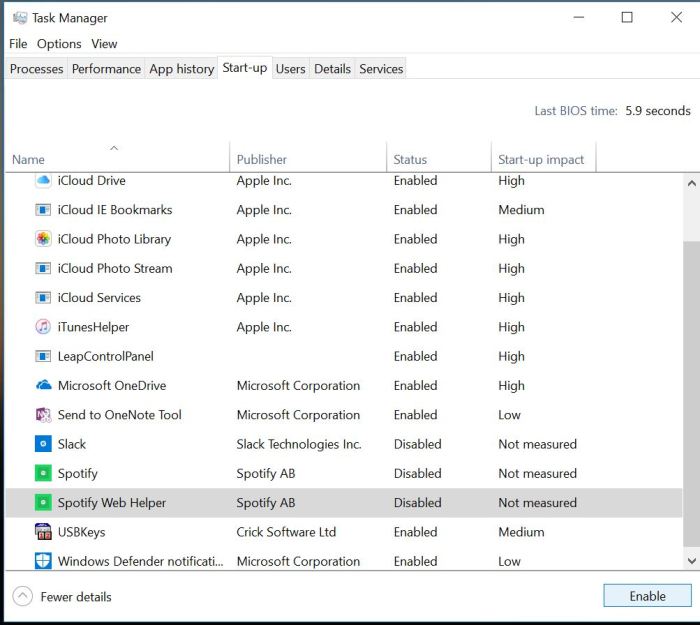The height and width of the screenshot is (625, 700).
Task: Select the iTunesHelper entry name
Action: pos(93,327)
